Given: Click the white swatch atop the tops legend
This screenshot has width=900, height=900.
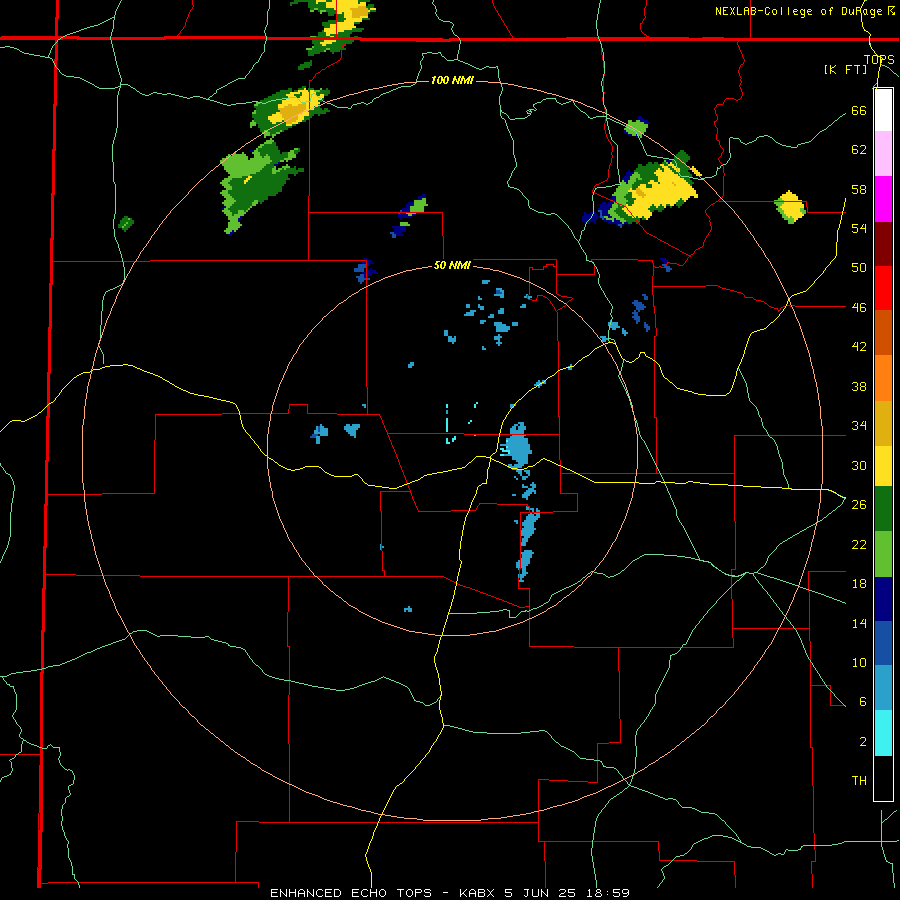Looking at the screenshot, I should tap(883, 110).
